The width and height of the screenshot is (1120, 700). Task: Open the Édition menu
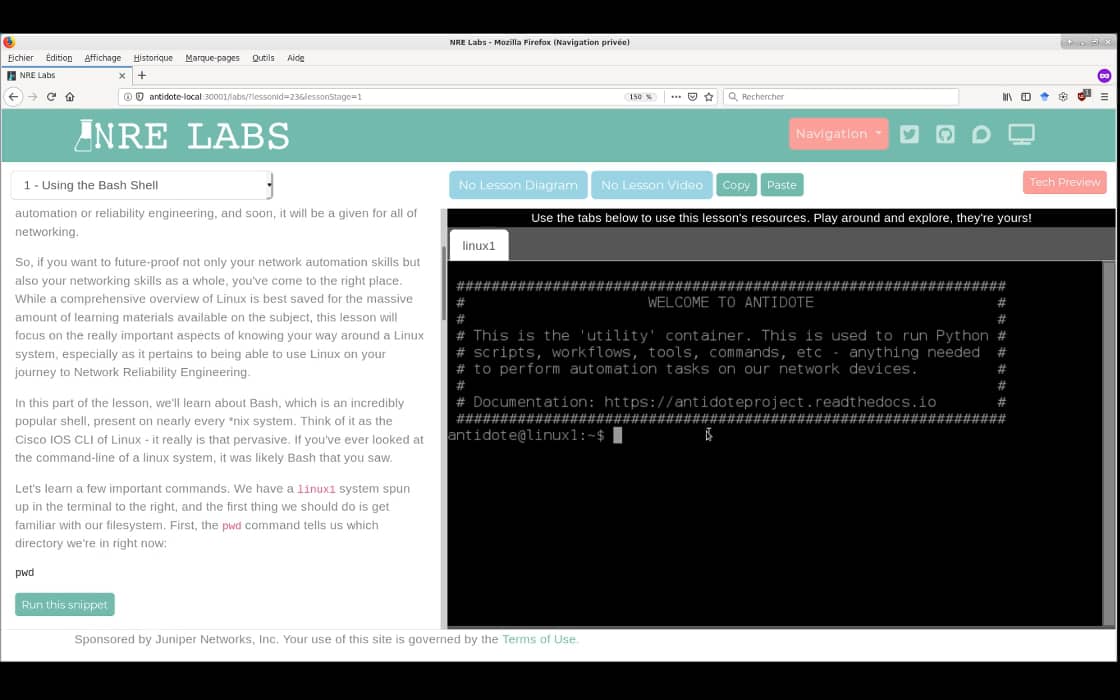coord(59,58)
